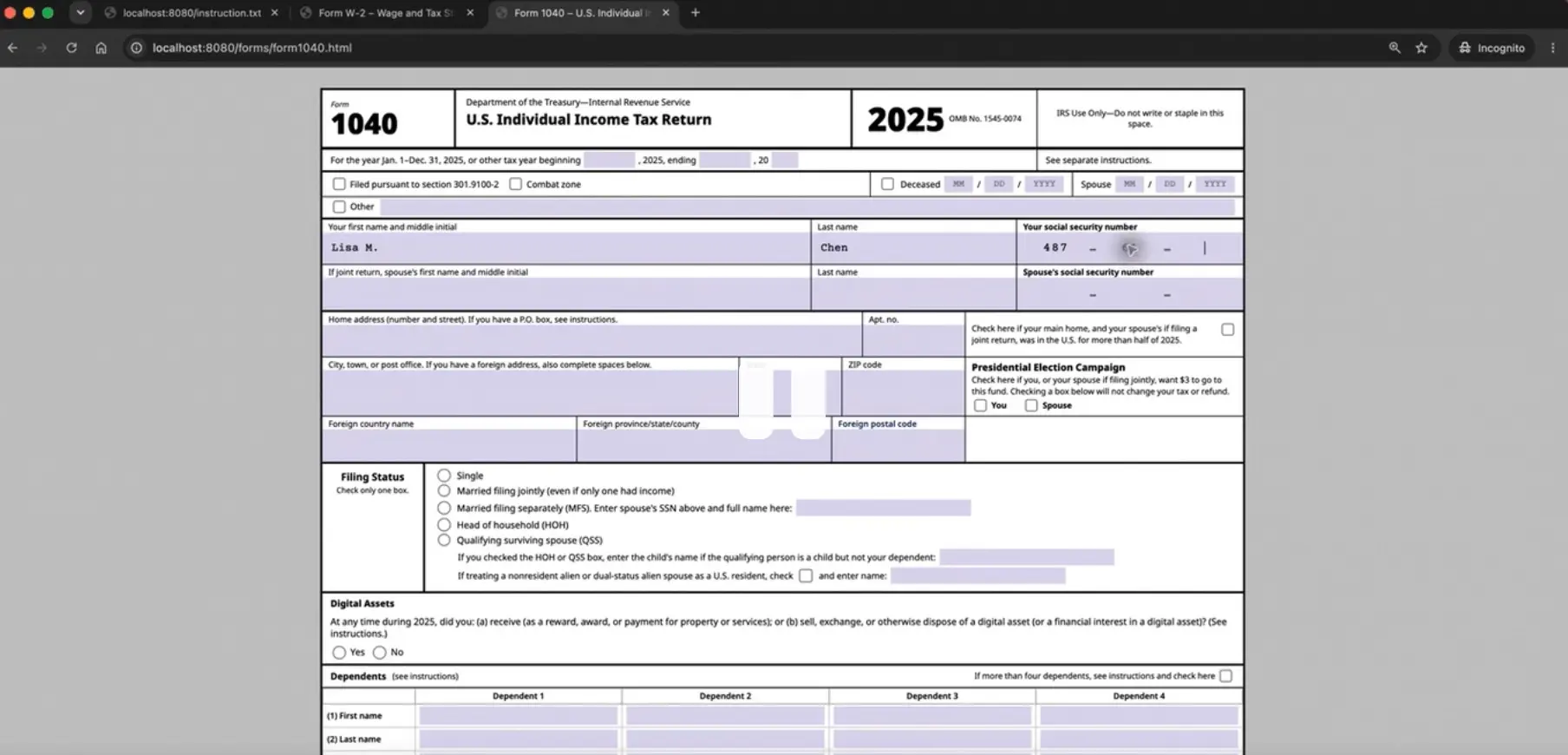Click the Spouse deceased YYYY field
The image size is (1568, 755).
[x=1215, y=184]
